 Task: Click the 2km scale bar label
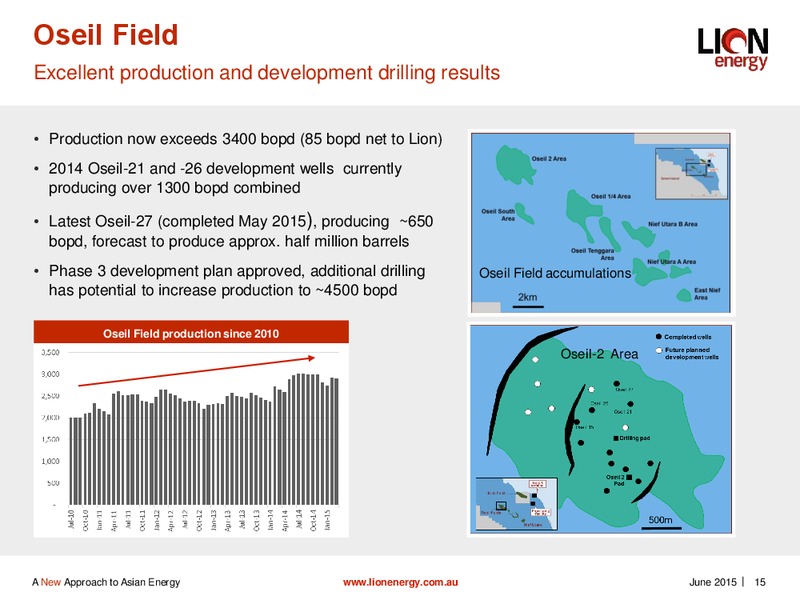[528, 297]
